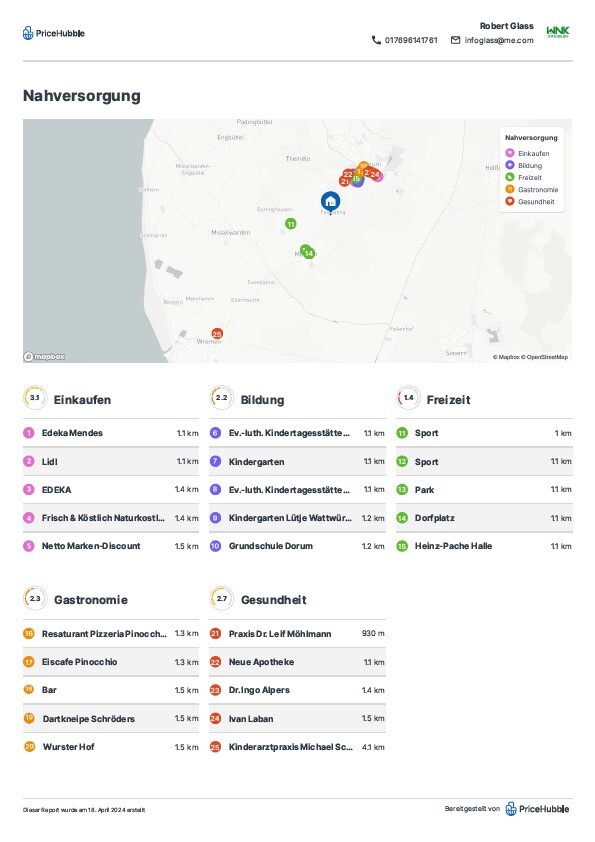The image size is (595, 842).
Task: Click the Einkaufen score badge 3.1
Action: 35,398
